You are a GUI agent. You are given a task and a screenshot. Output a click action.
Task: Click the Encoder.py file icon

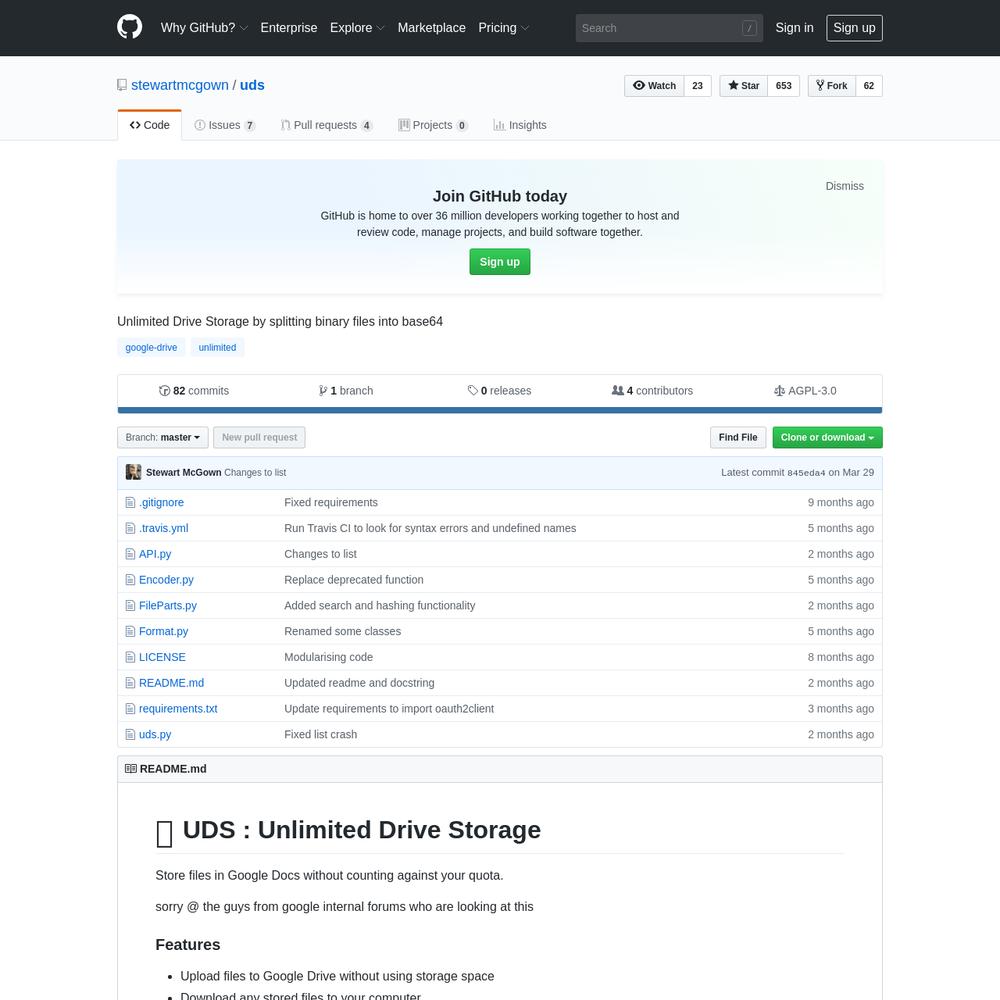point(130,580)
